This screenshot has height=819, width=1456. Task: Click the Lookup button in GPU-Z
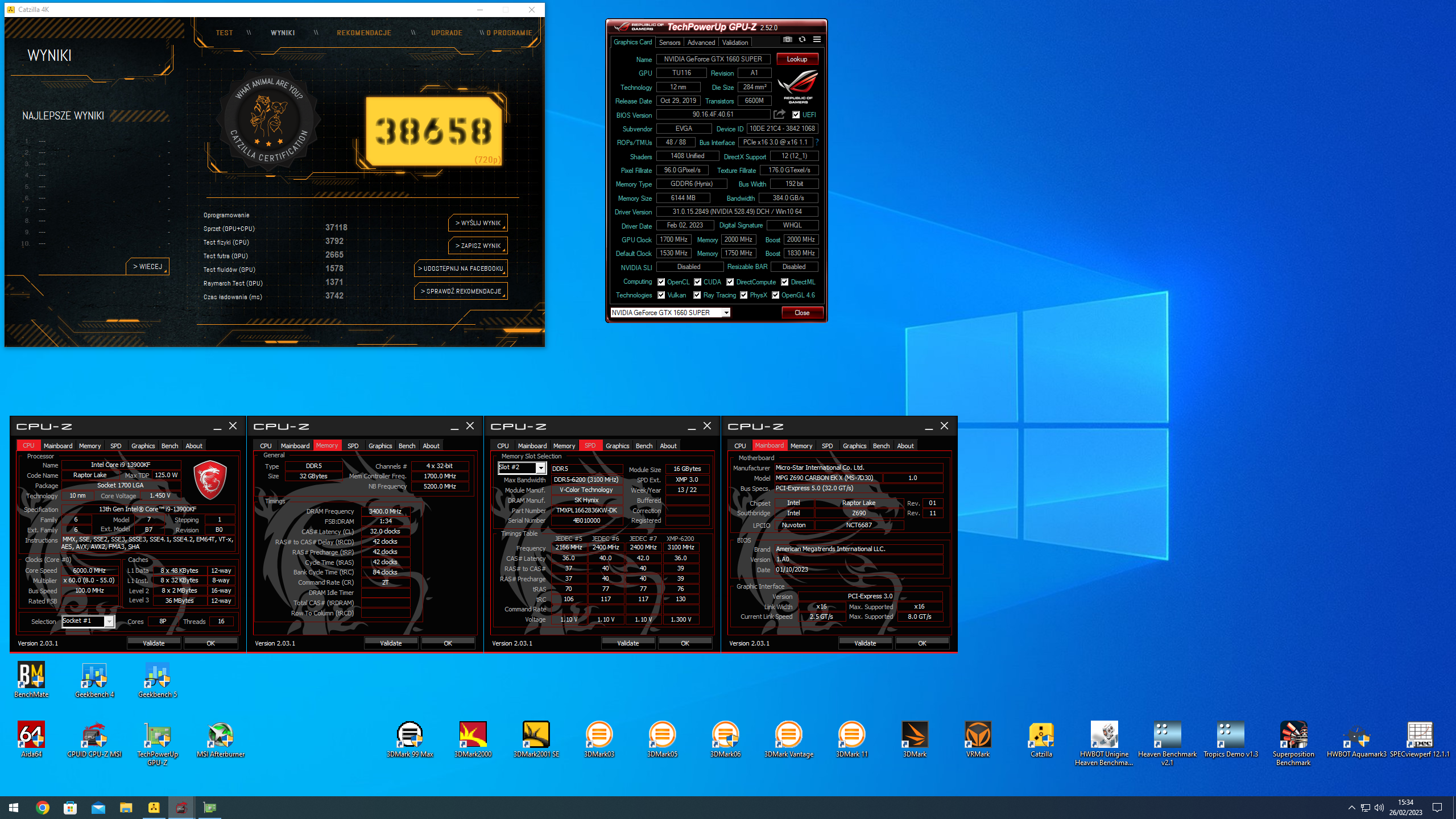coord(797,59)
